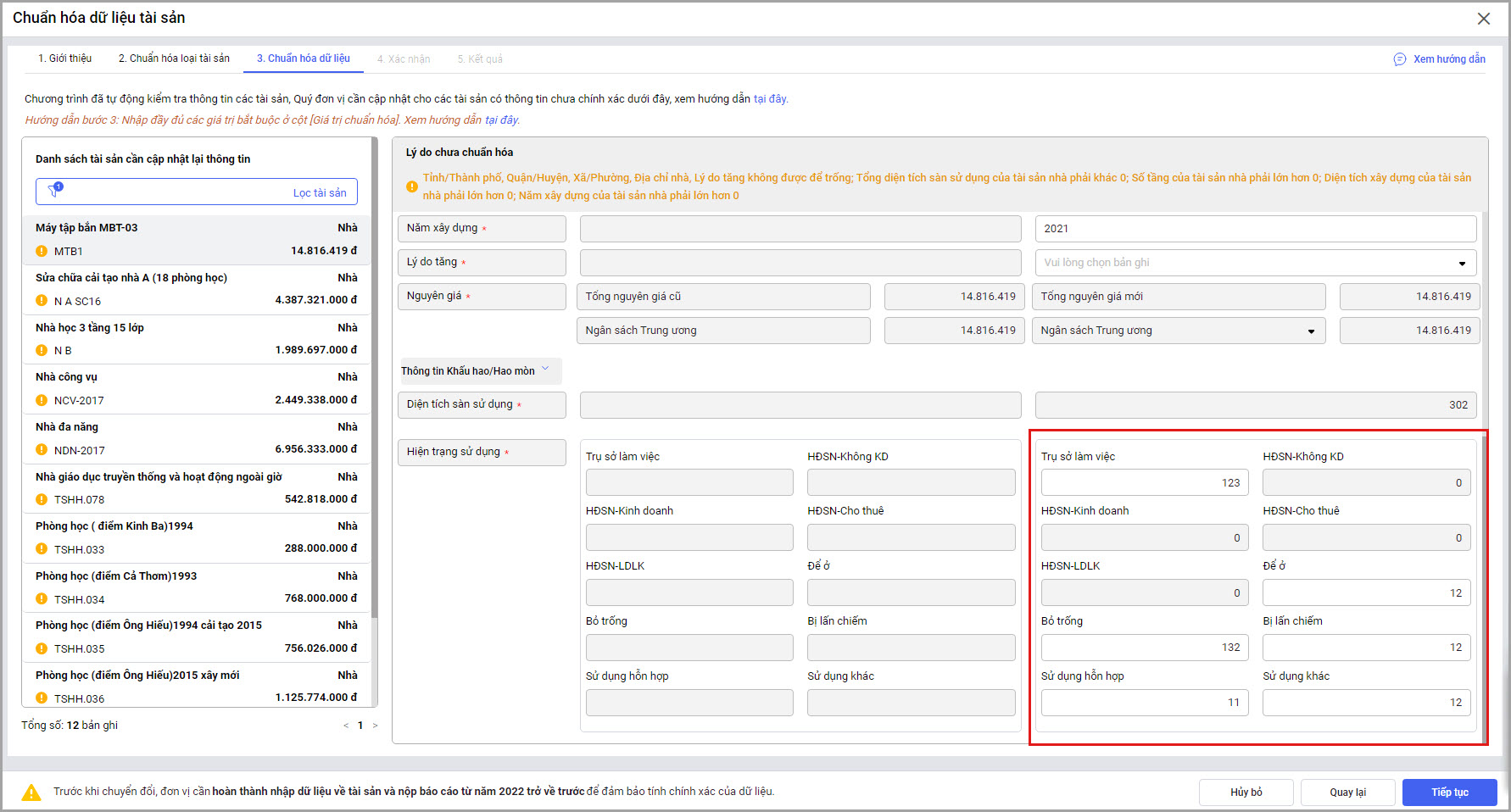Image resolution: width=1511 pixels, height=812 pixels.
Task: Go to next page arrow in asset list
Action: click(375, 726)
